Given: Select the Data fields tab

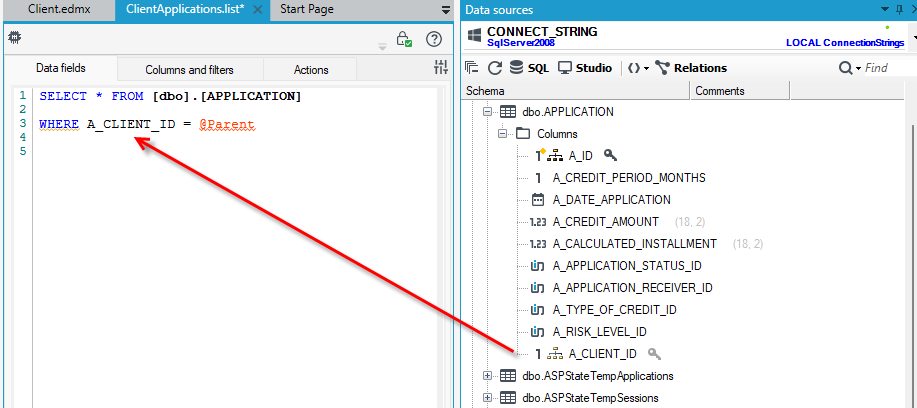Looking at the screenshot, I should click(61, 68).
